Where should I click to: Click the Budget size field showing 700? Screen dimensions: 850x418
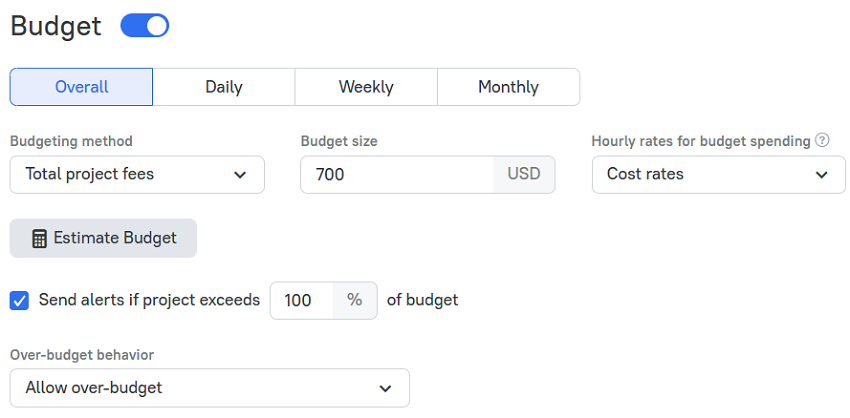[x=397, y=175]
